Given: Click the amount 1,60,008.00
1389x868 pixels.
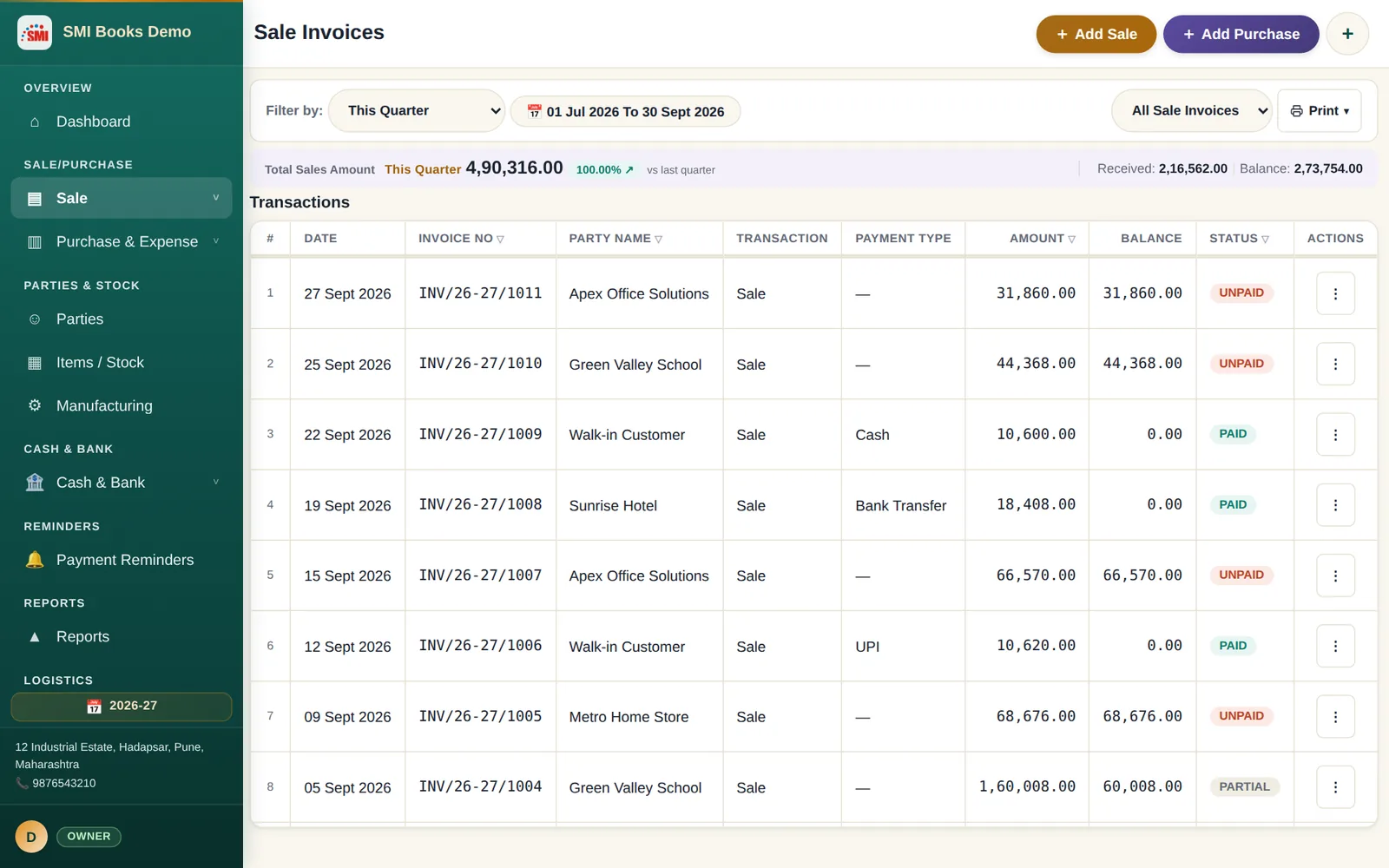Looking at the screenshot, I should 1027,786.
